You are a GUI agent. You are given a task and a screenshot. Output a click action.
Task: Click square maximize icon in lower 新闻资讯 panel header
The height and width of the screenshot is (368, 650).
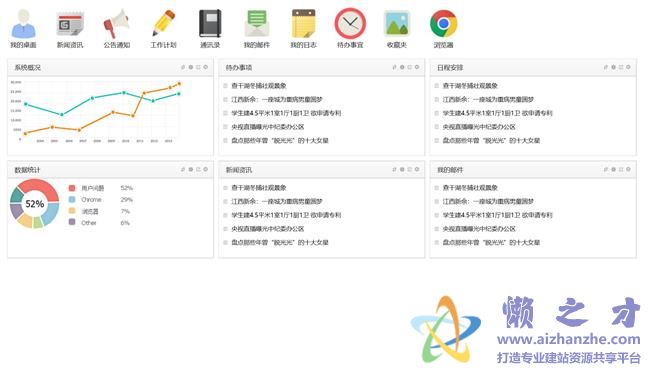click(x=410, y=169)
